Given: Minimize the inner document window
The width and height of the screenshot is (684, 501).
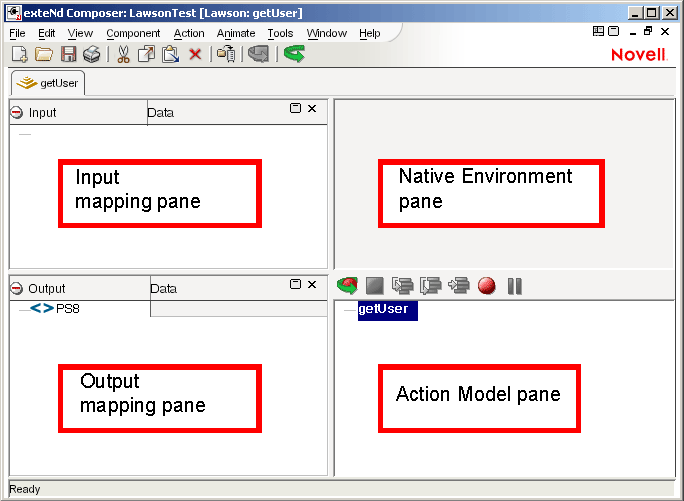Looking at the screenshot, I should 633,32.
